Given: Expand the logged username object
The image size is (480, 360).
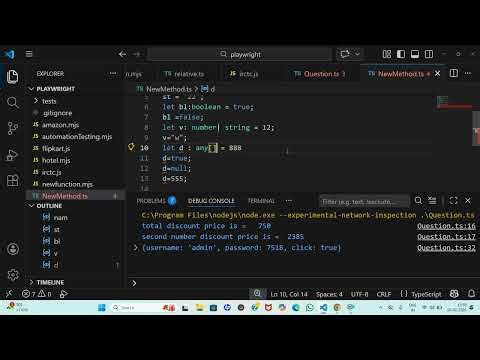Looking at the screenshot, I should click(135, 248).
